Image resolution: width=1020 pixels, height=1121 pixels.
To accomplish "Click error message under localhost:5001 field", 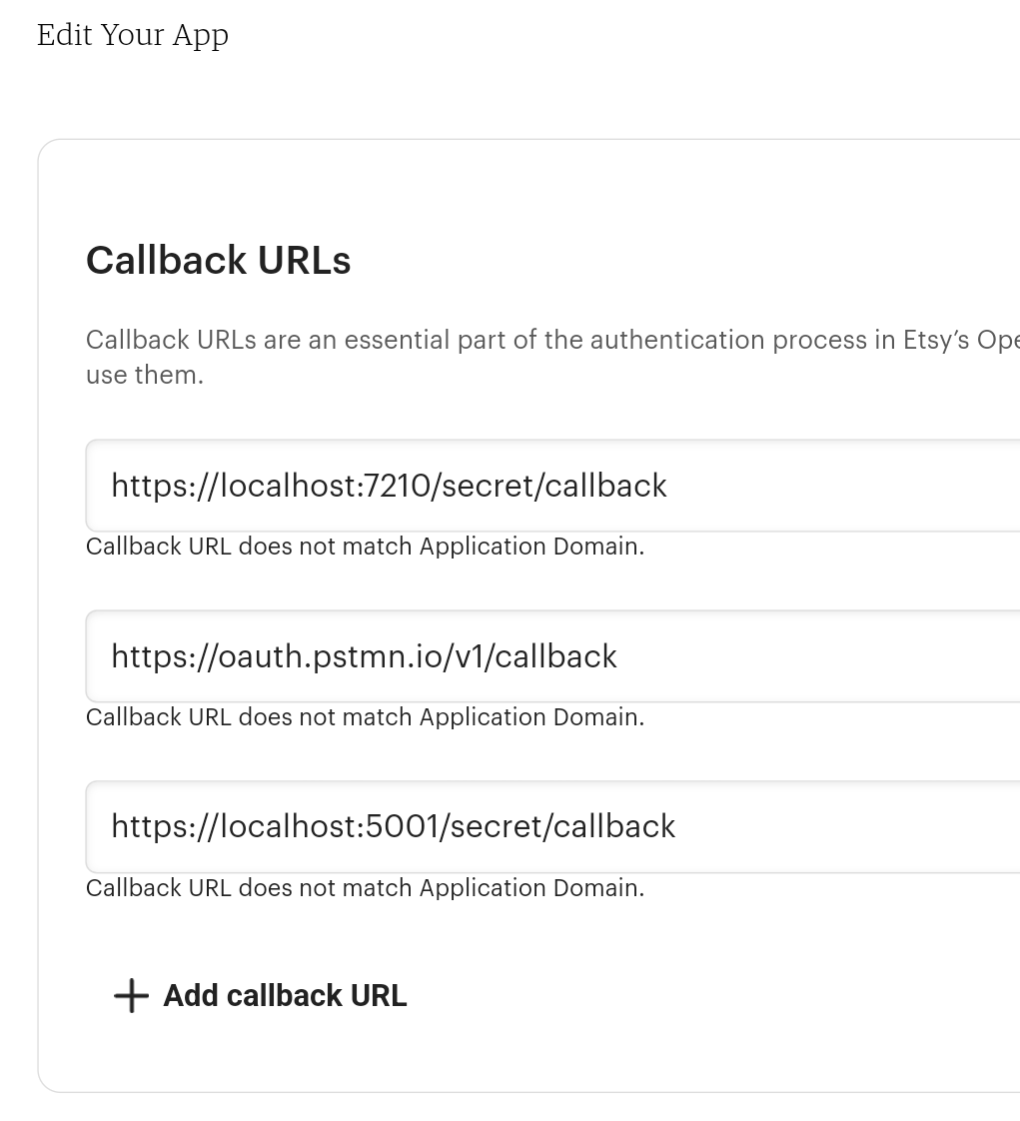I will click(x=365, y=887).
